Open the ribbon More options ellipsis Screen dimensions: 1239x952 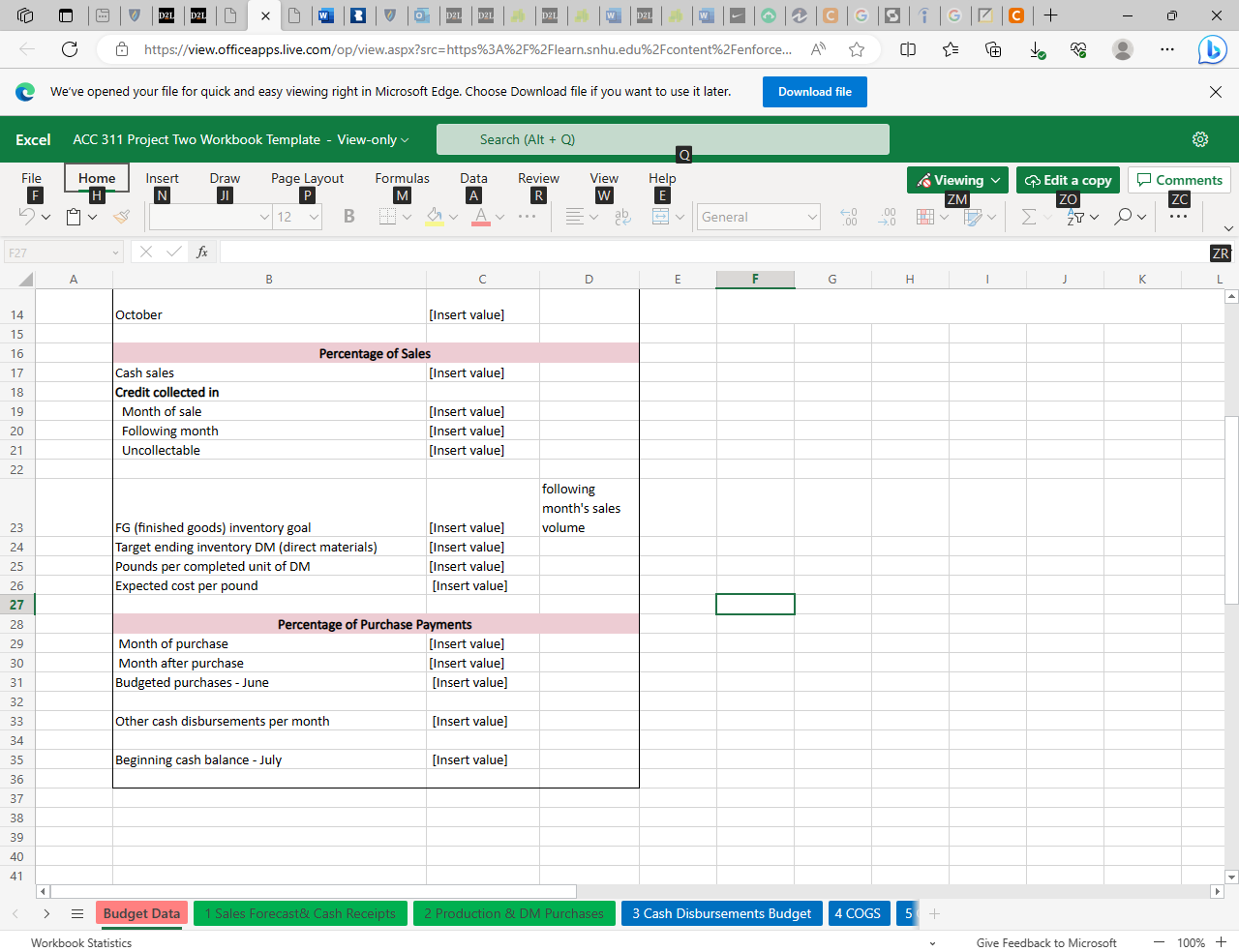click(1178, 217)
